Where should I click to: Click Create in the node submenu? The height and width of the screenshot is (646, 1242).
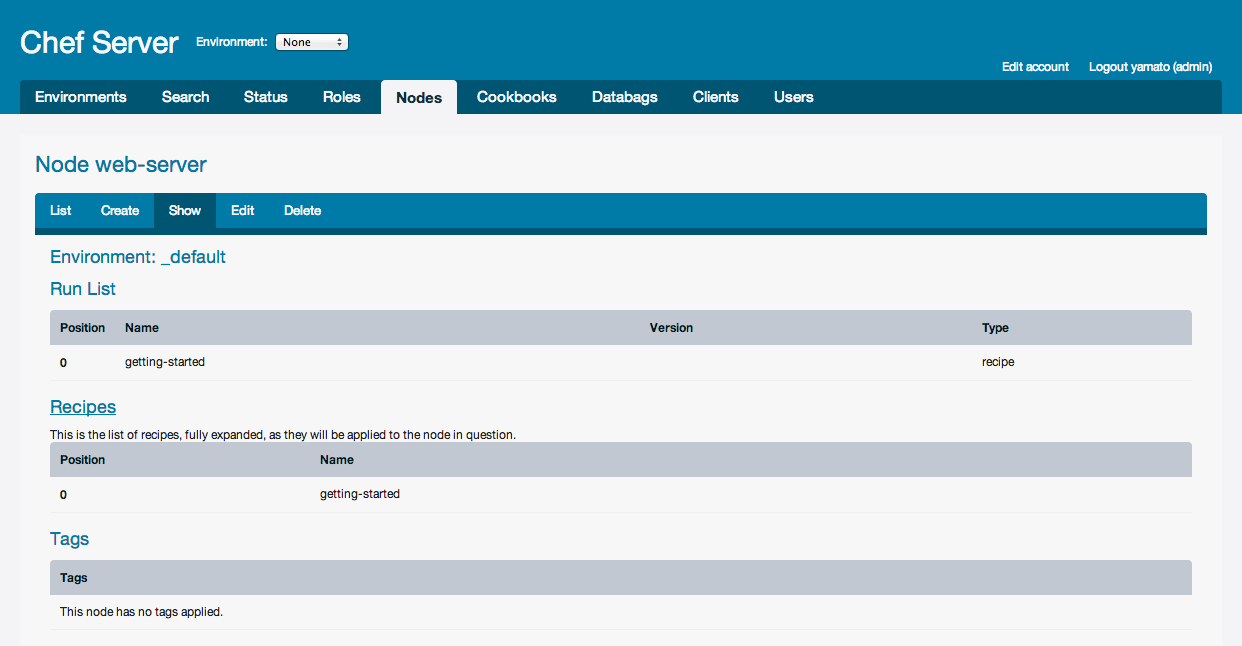[x=120, y=211]
